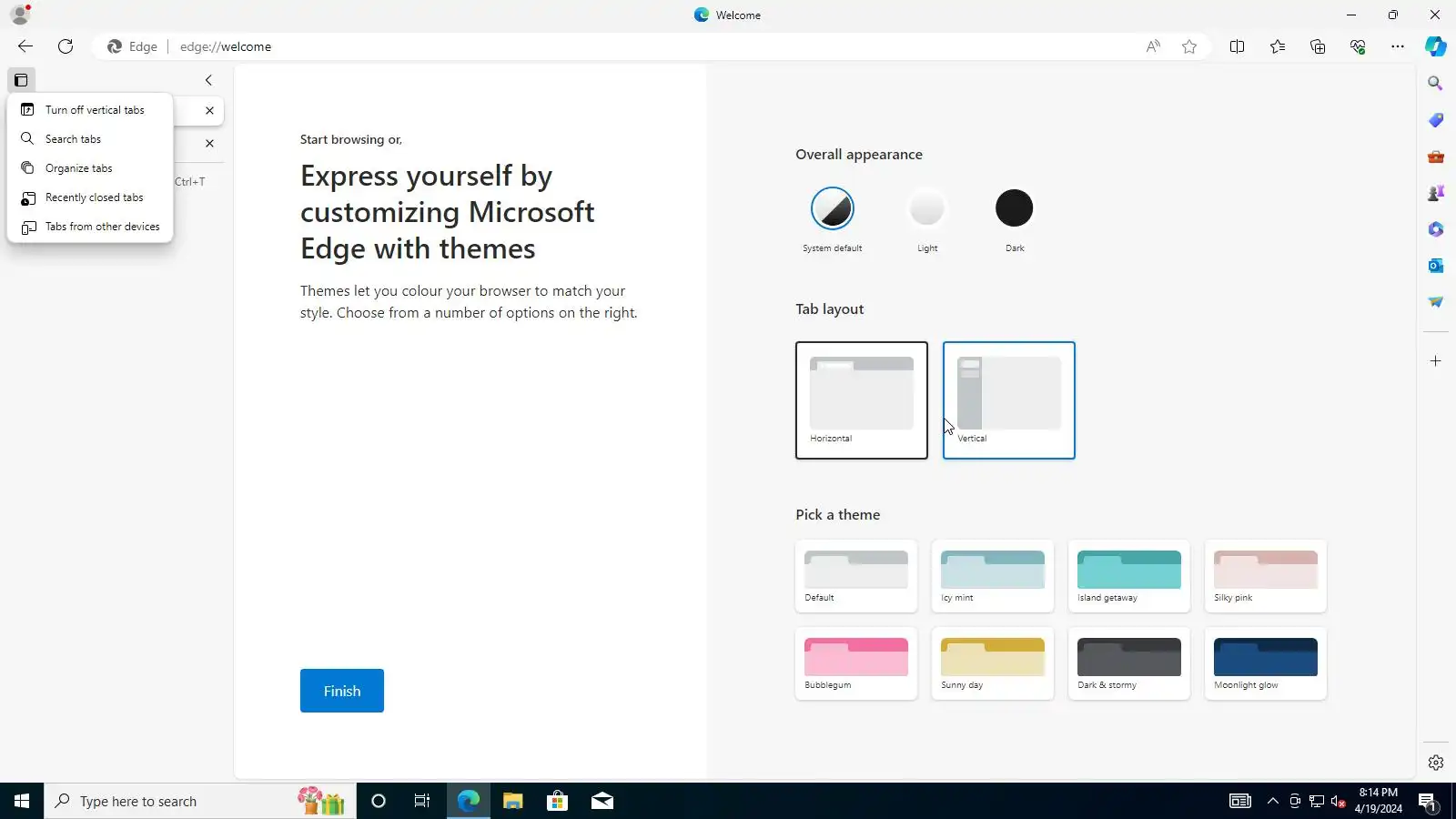This screenshot has height=819, width=1456.
Task: Click the taskbar search box
Action: click(x=200, y=801)
